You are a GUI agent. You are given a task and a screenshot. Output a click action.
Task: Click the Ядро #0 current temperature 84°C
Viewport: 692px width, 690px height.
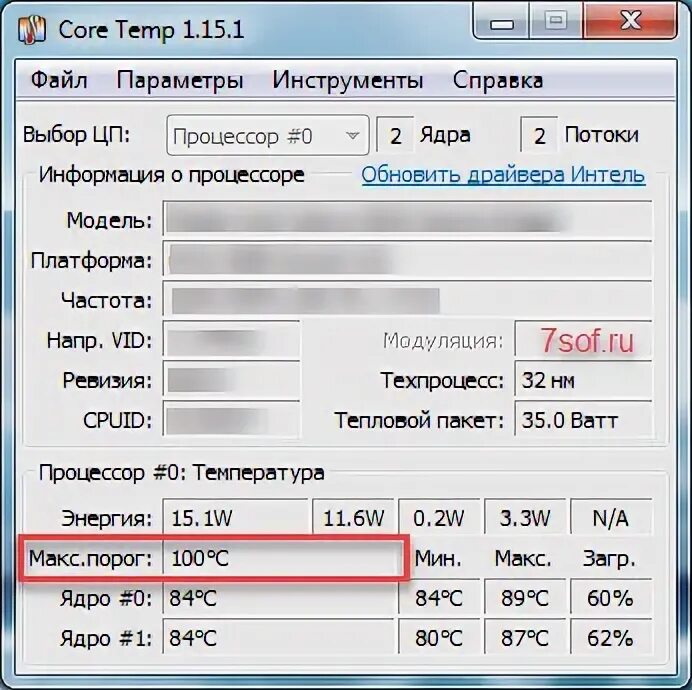pos(278,598)
